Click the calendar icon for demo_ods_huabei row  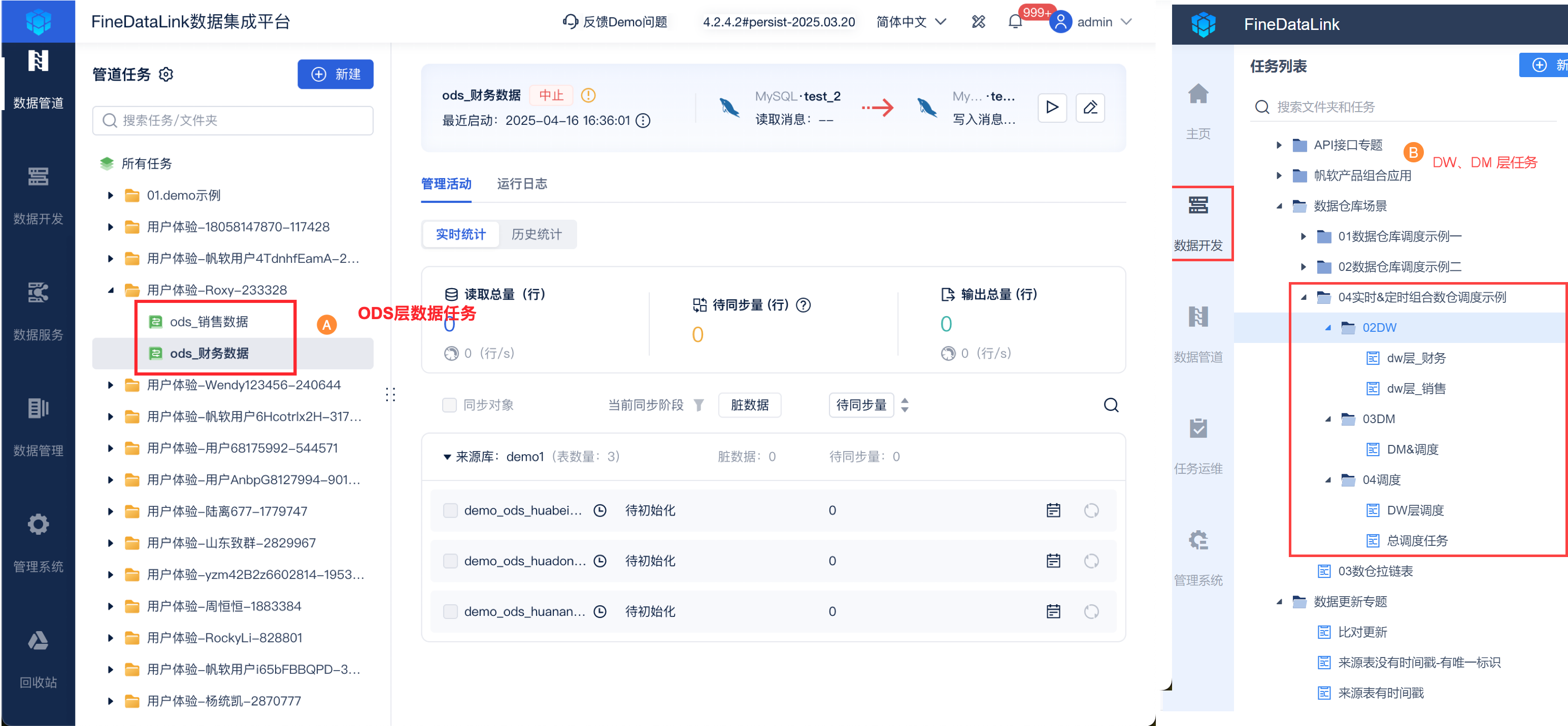1053,510
